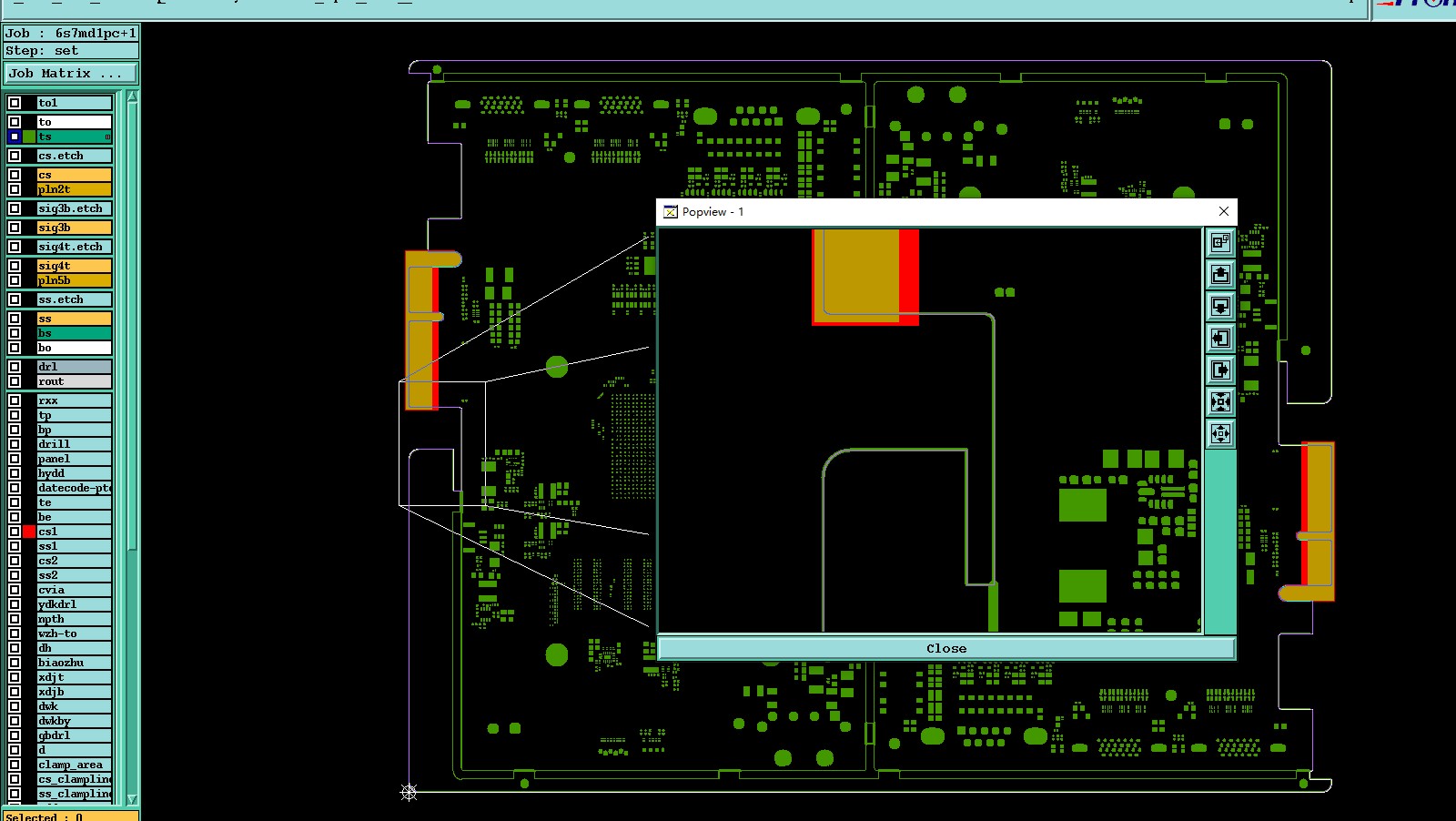Click the Popview pan left icon
The width and height of the screenshot is (1456, 821).
tap(1220, 338)
